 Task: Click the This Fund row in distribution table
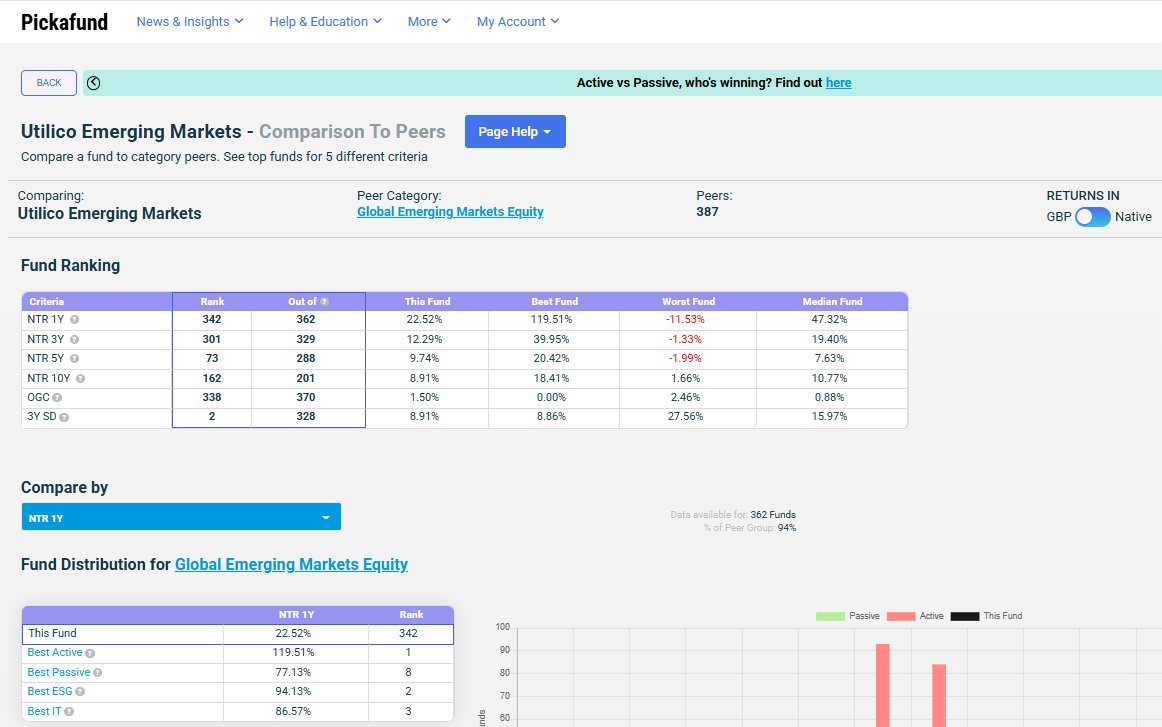coord(237,634)
